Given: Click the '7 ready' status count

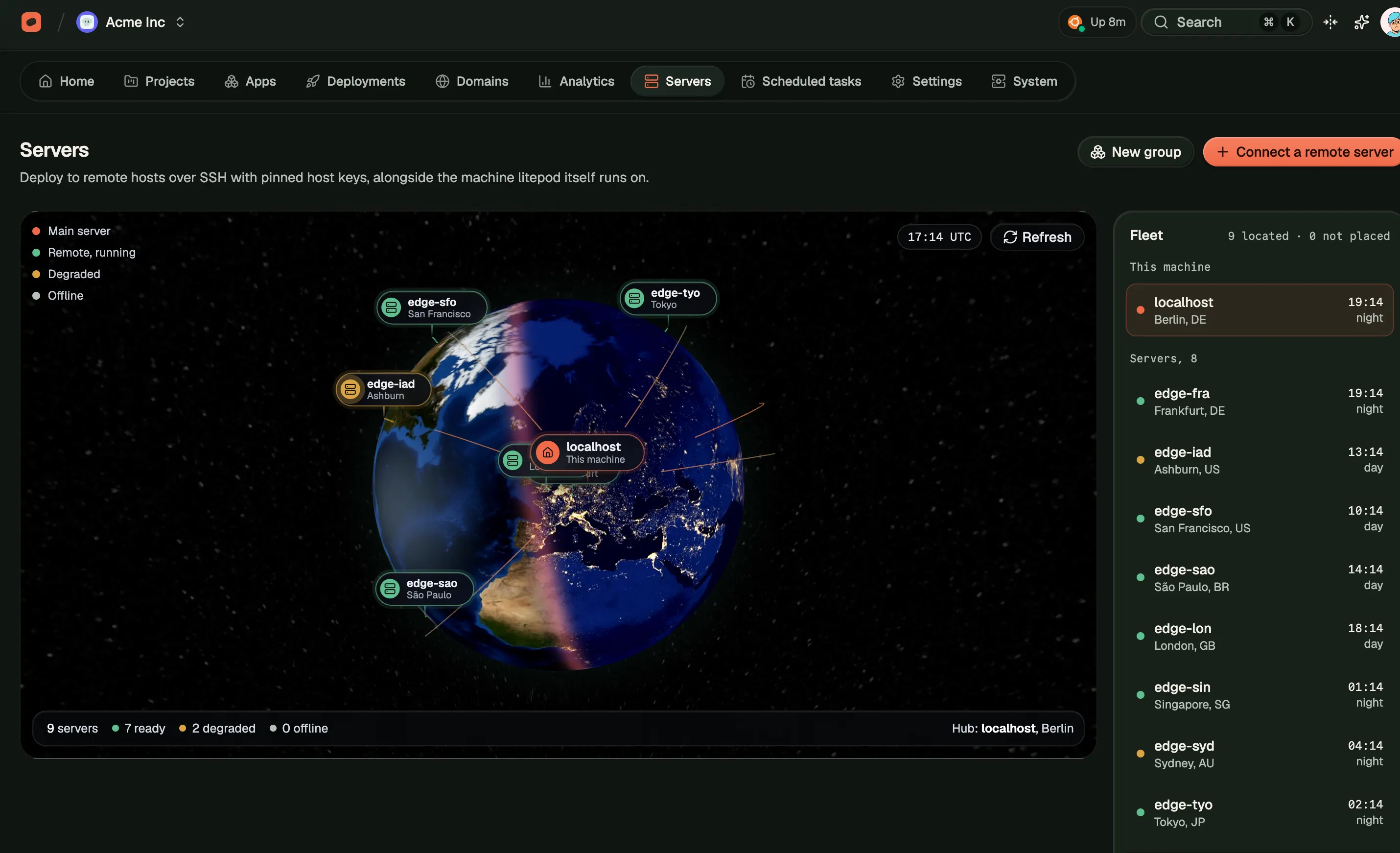Looking at the screenshot, I should [139, 728].
